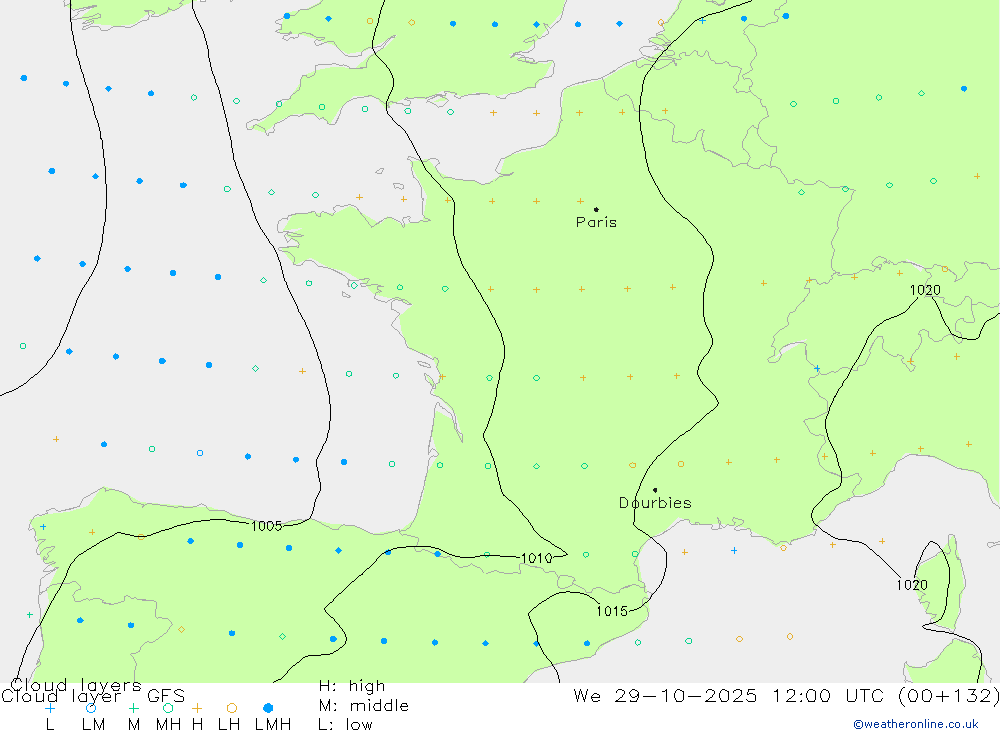Click the weatheronline.co.uk copyright link

click(916, 724)
